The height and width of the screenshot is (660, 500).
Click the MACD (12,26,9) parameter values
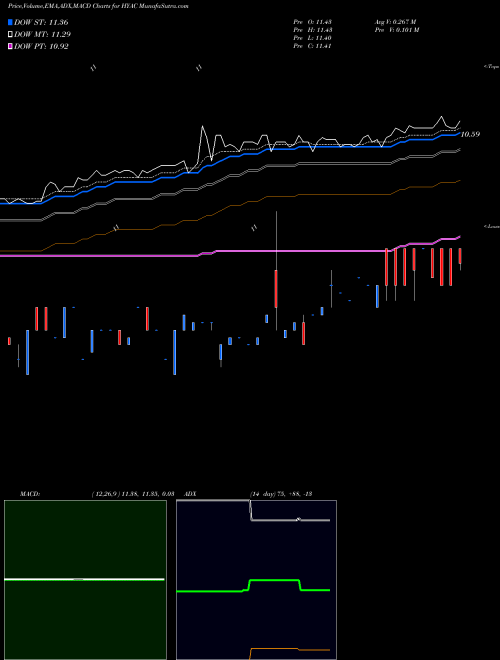133,494
